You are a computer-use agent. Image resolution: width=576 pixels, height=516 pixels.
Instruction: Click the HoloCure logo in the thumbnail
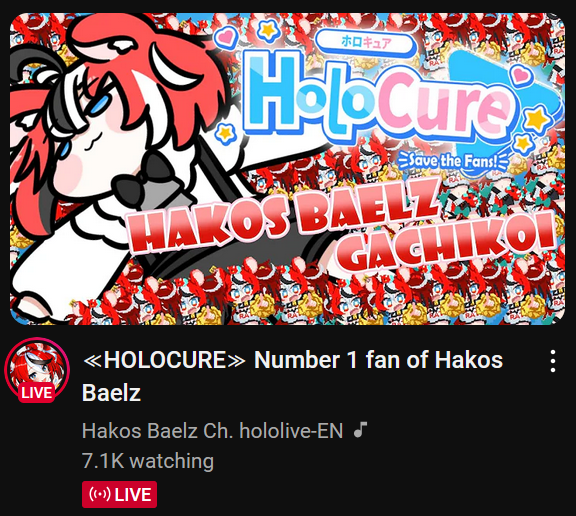pos(378,97)
